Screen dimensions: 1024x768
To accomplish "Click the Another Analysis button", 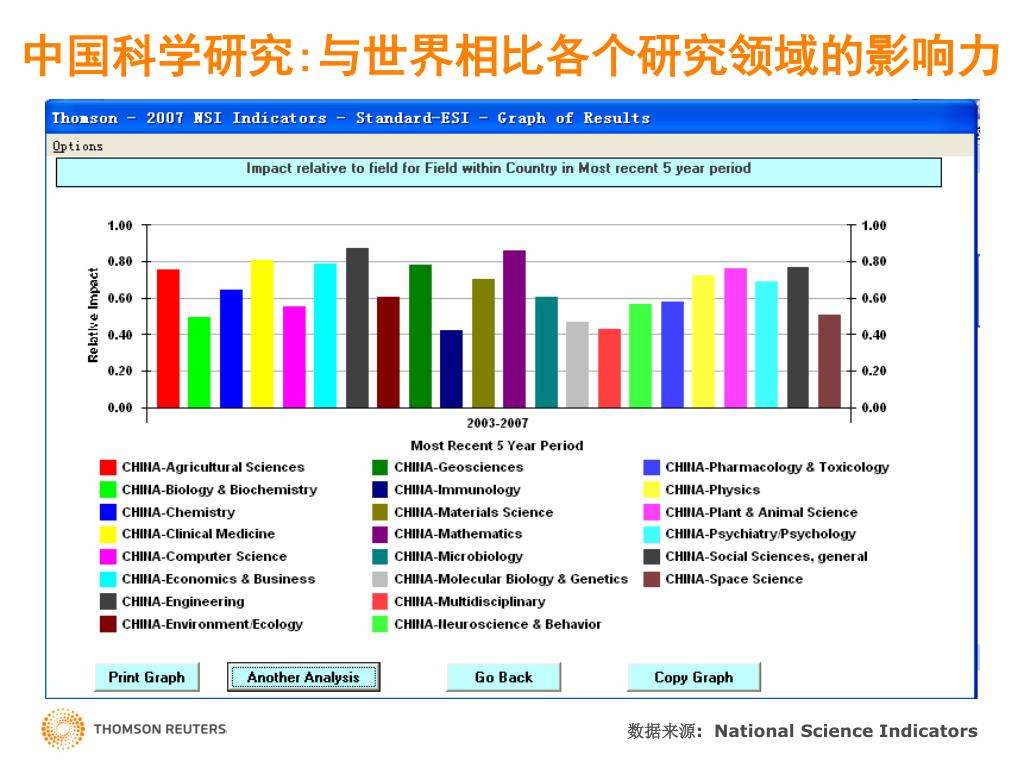I will (x=304, y=677).
